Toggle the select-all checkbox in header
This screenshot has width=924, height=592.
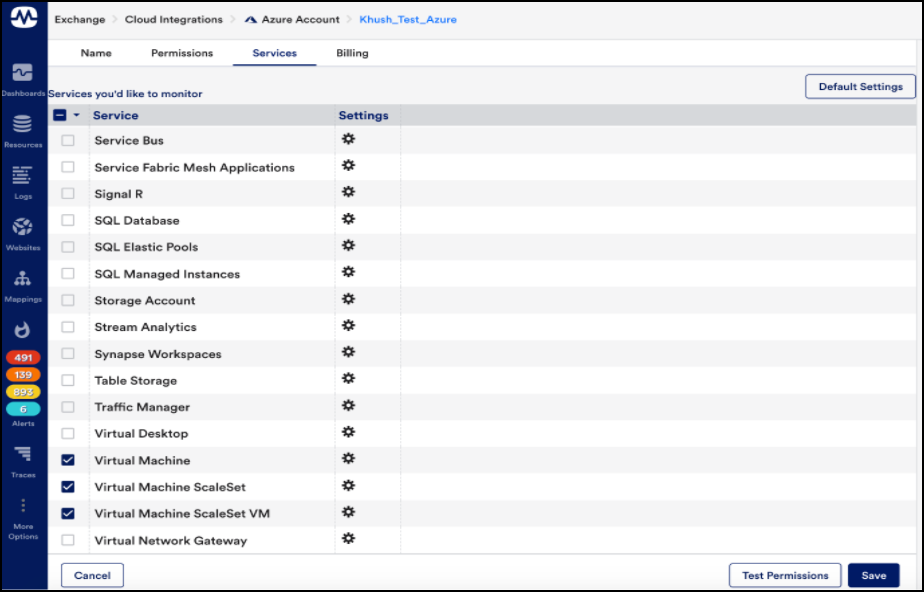click(x=60, y=115)
